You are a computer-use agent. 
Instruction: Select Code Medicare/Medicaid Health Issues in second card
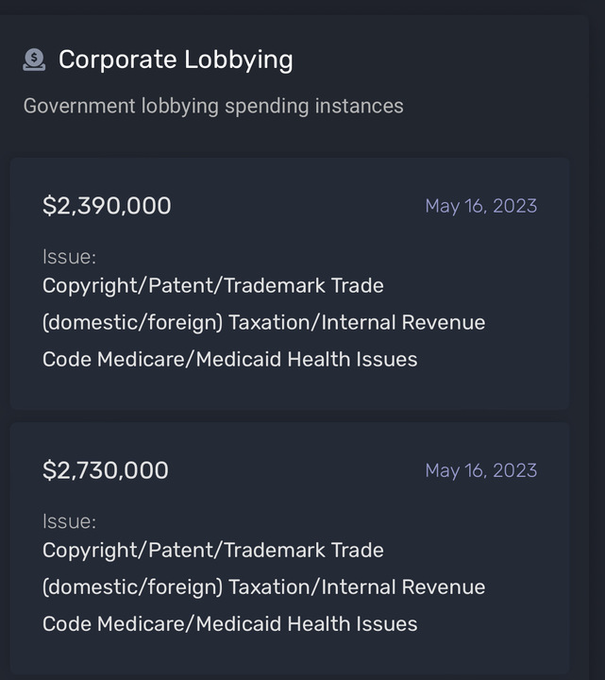coord(230,624)
